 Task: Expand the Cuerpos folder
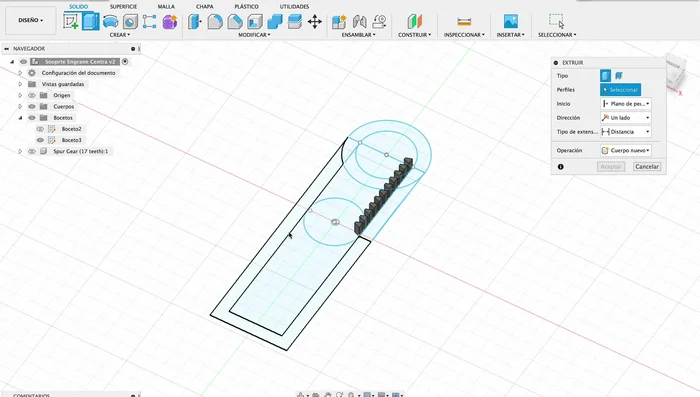pyautogui.click(x=20, y=106)
